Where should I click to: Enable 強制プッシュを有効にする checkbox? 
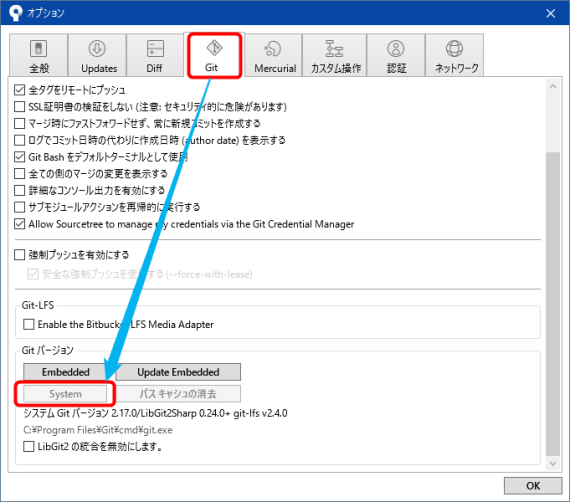point(19,254)
